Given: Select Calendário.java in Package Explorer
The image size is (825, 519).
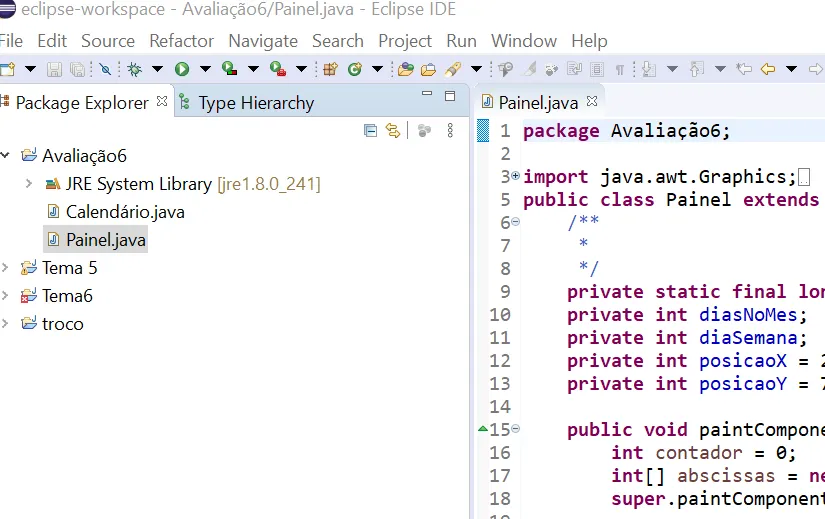Looking at the screenshot, I should 124,212.
